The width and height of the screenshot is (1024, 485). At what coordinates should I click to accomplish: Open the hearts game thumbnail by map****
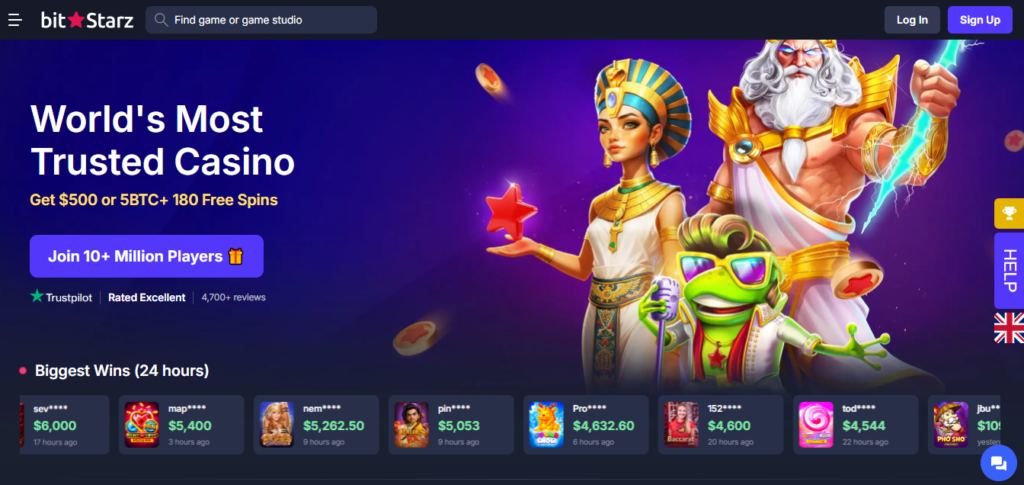click(x=142, y=424)
